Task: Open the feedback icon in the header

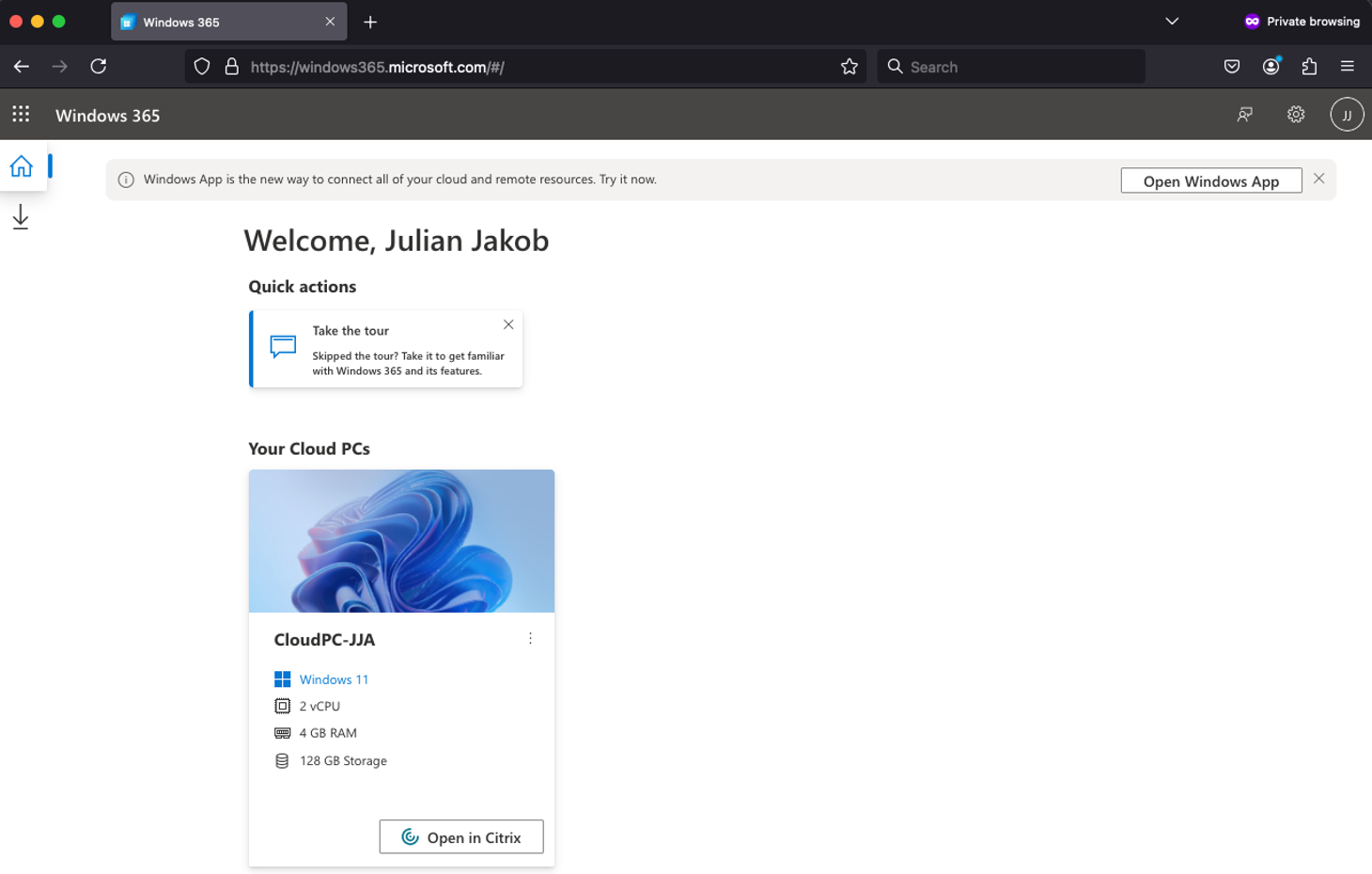Action: pyautogui.click(x=1244, y=115)
